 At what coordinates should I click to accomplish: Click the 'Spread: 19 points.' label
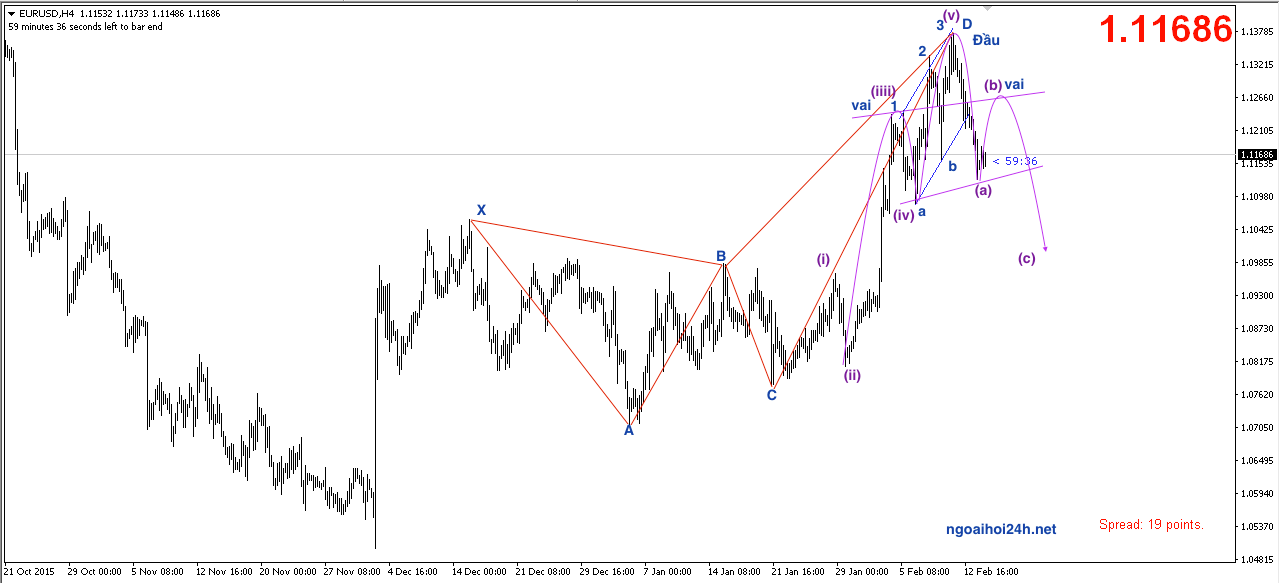[x=1151, y=524]
